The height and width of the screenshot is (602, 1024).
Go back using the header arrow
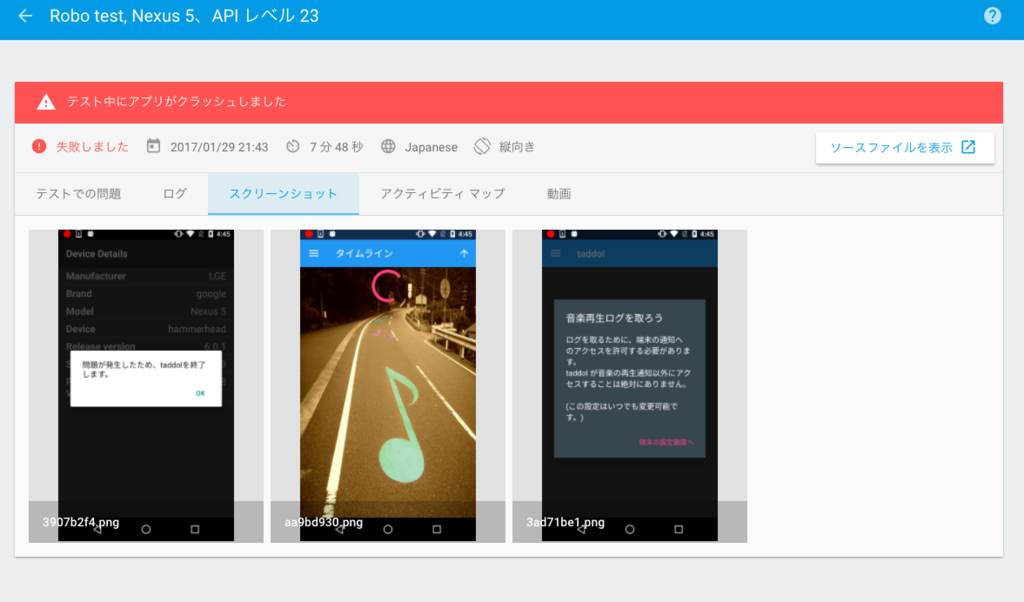tap(25, 16)
